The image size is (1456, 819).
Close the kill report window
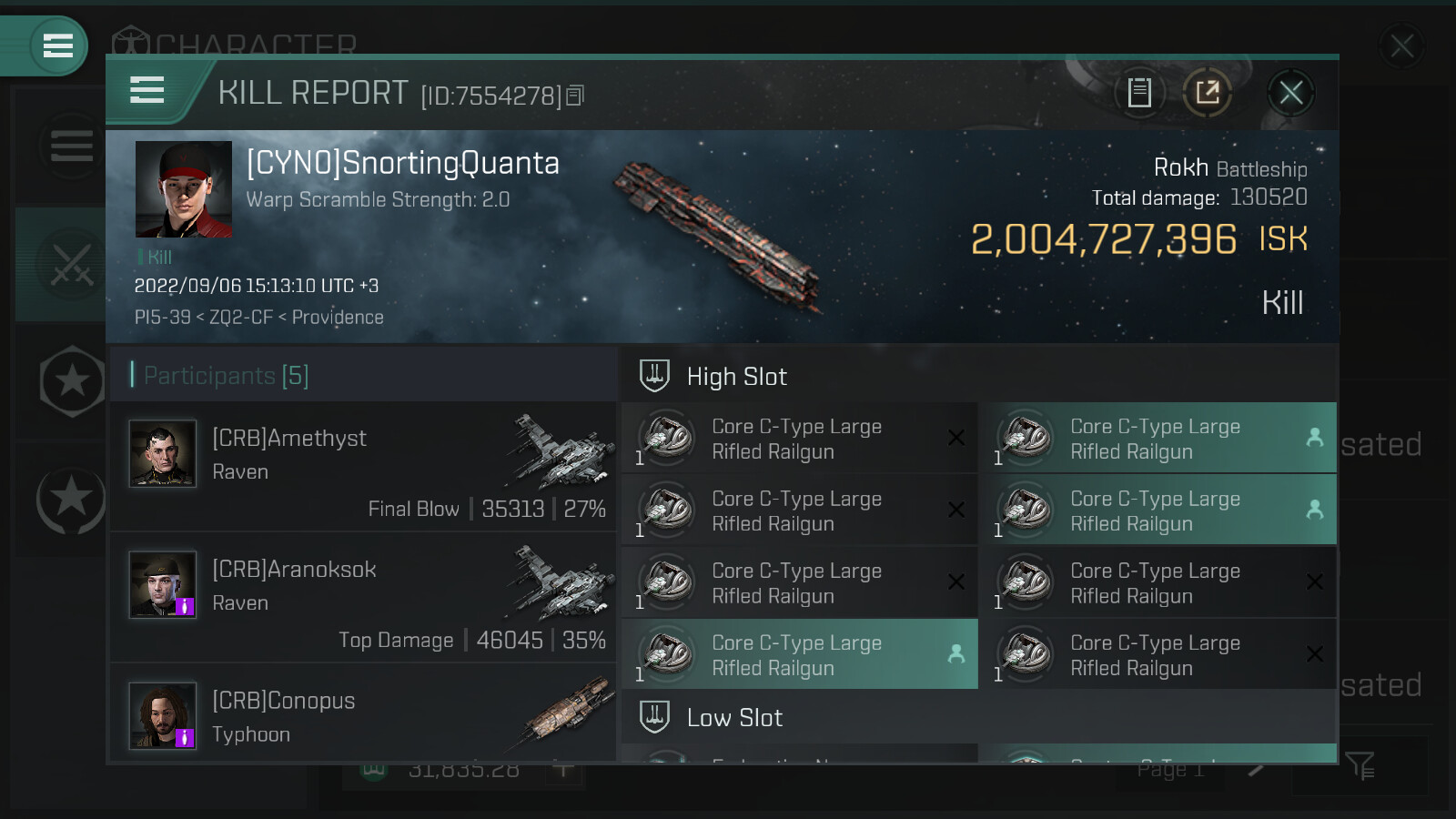pyautogui.click(x=1290, y=93)
